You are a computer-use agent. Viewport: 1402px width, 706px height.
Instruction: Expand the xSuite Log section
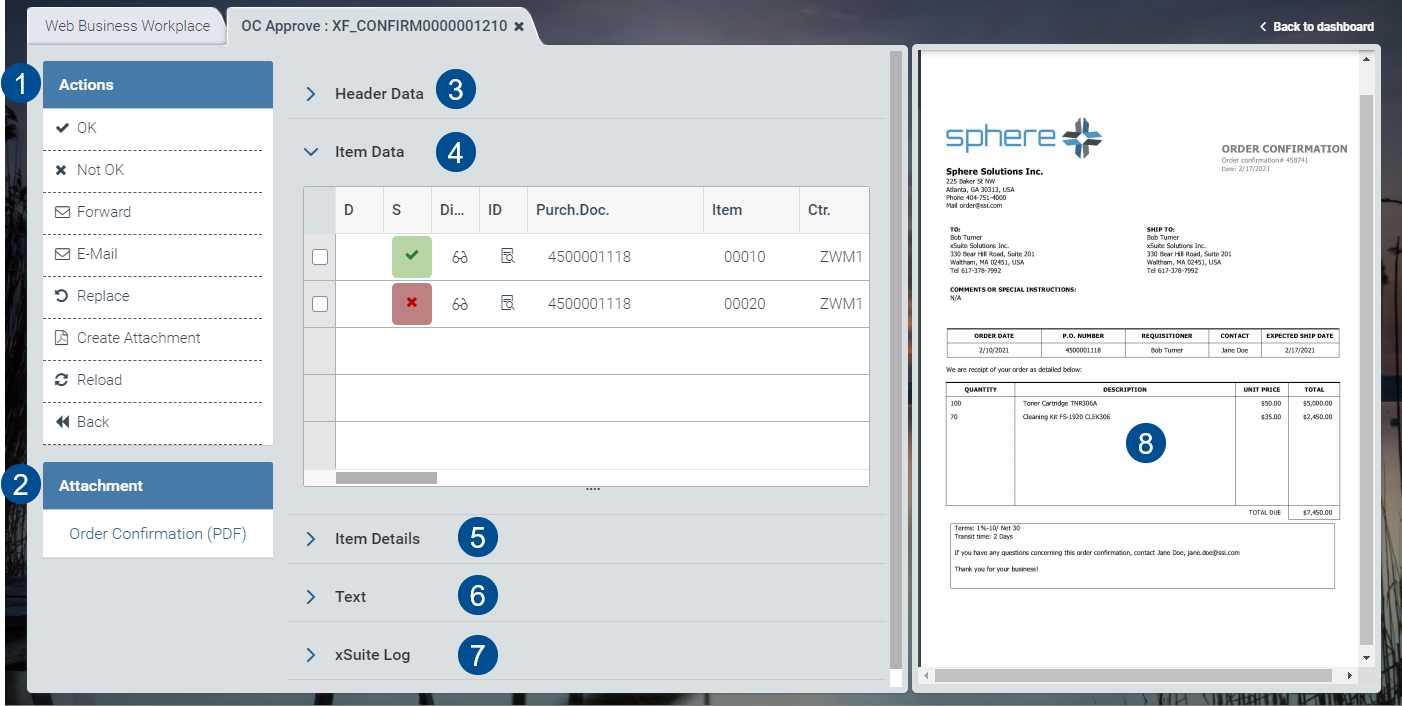[x=311, y=654]
